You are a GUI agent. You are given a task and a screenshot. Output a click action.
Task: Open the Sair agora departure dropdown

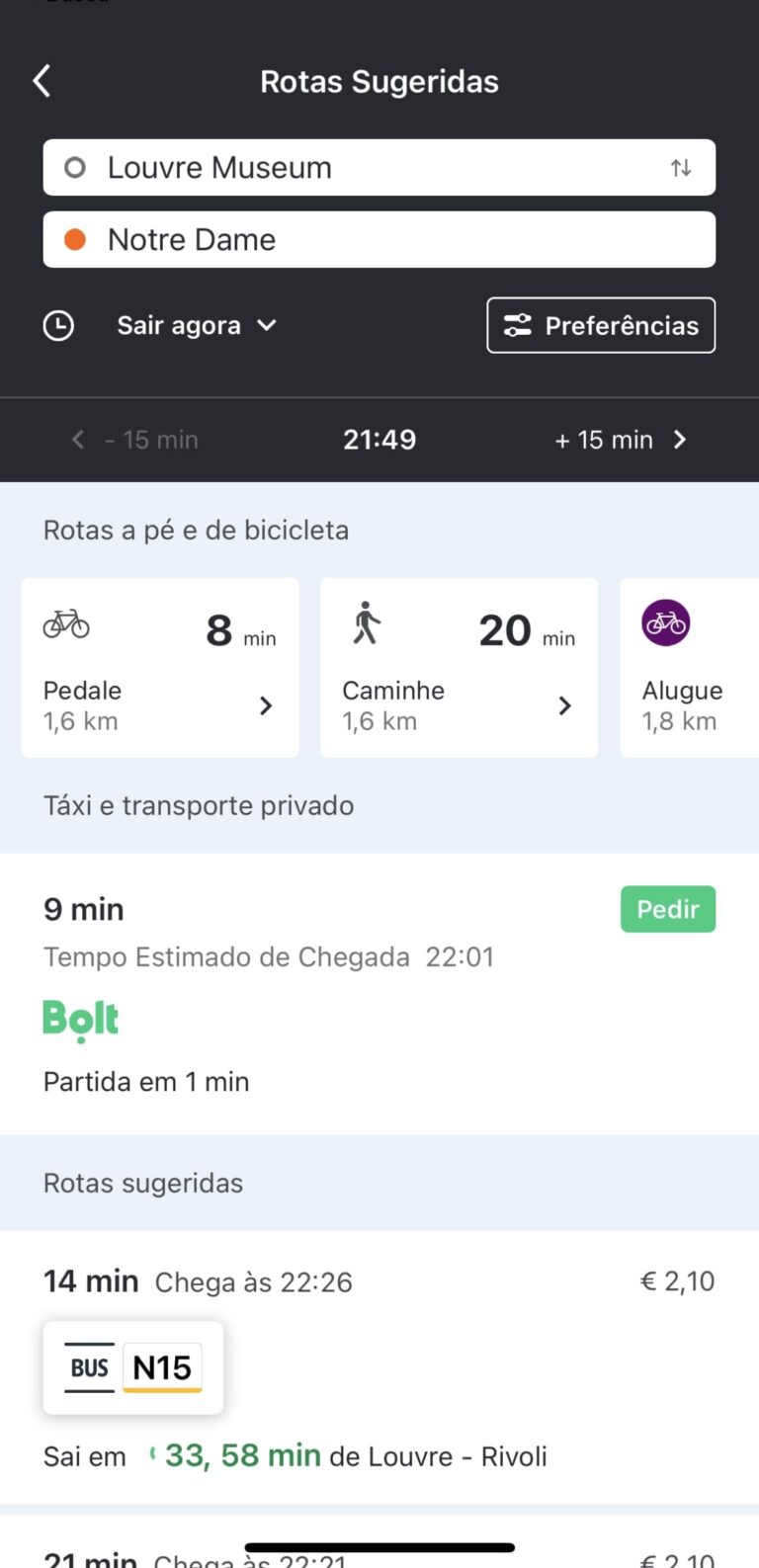[x=196, y=325]
